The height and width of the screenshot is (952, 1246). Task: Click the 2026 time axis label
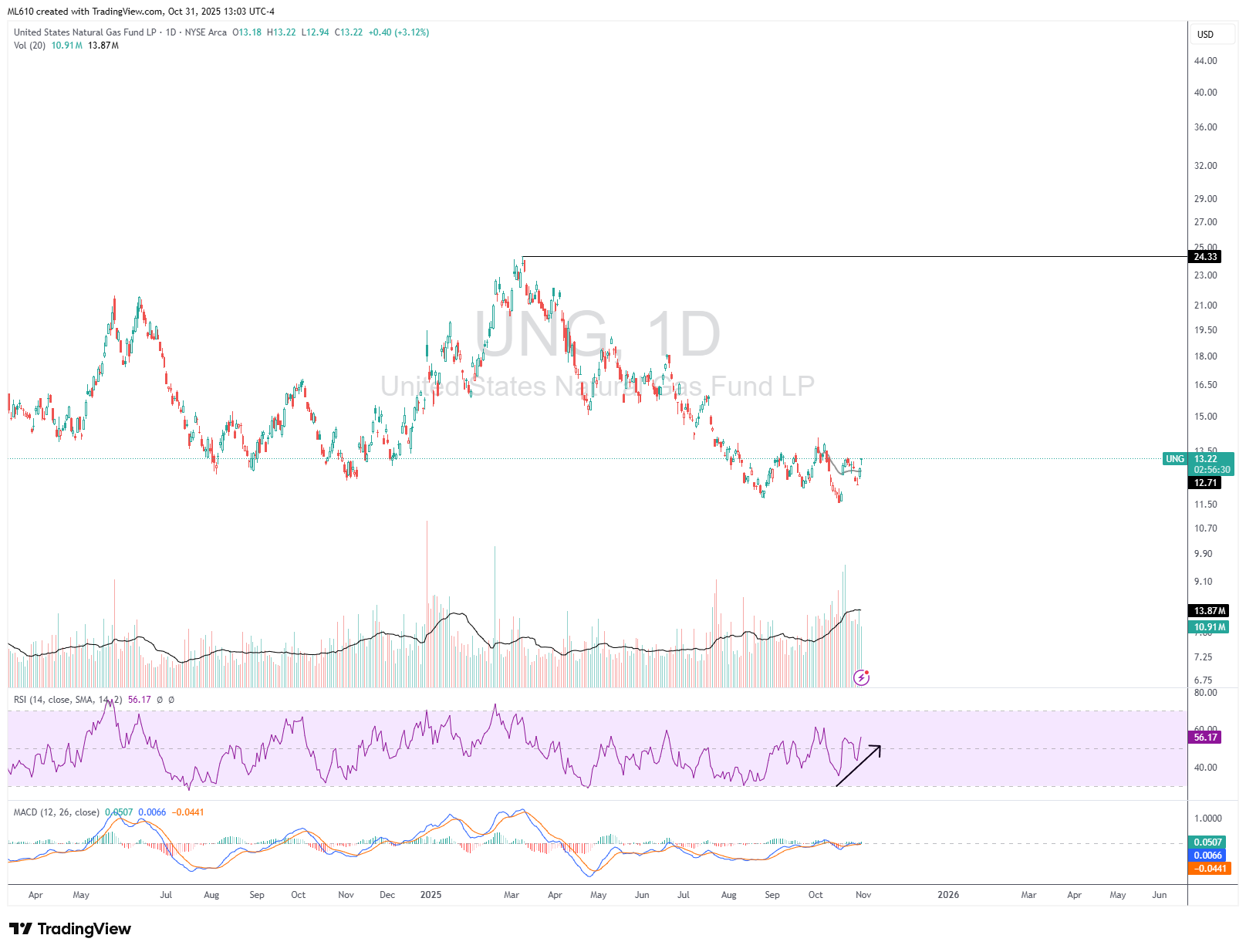(x=948, y=895)
